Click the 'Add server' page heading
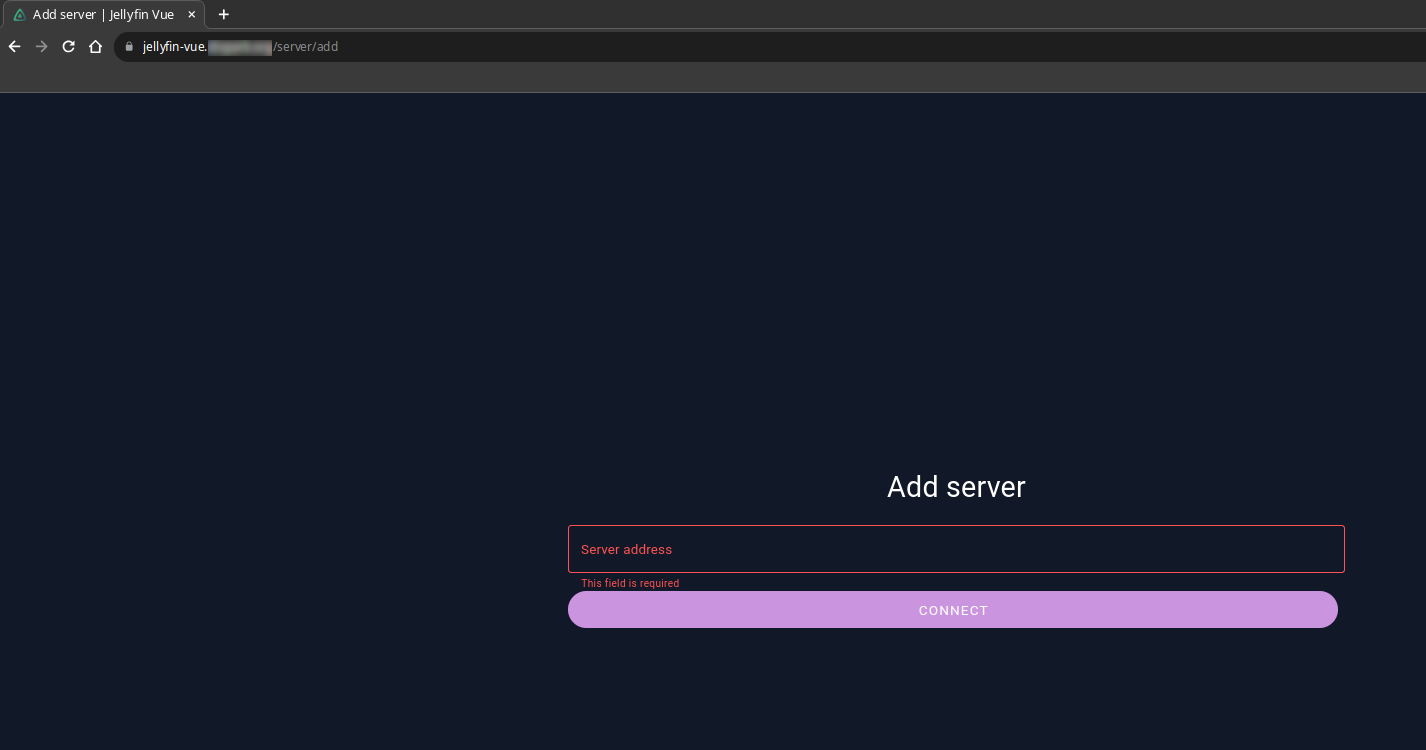This screenshot has width=1426, height=750. [955, 487]
